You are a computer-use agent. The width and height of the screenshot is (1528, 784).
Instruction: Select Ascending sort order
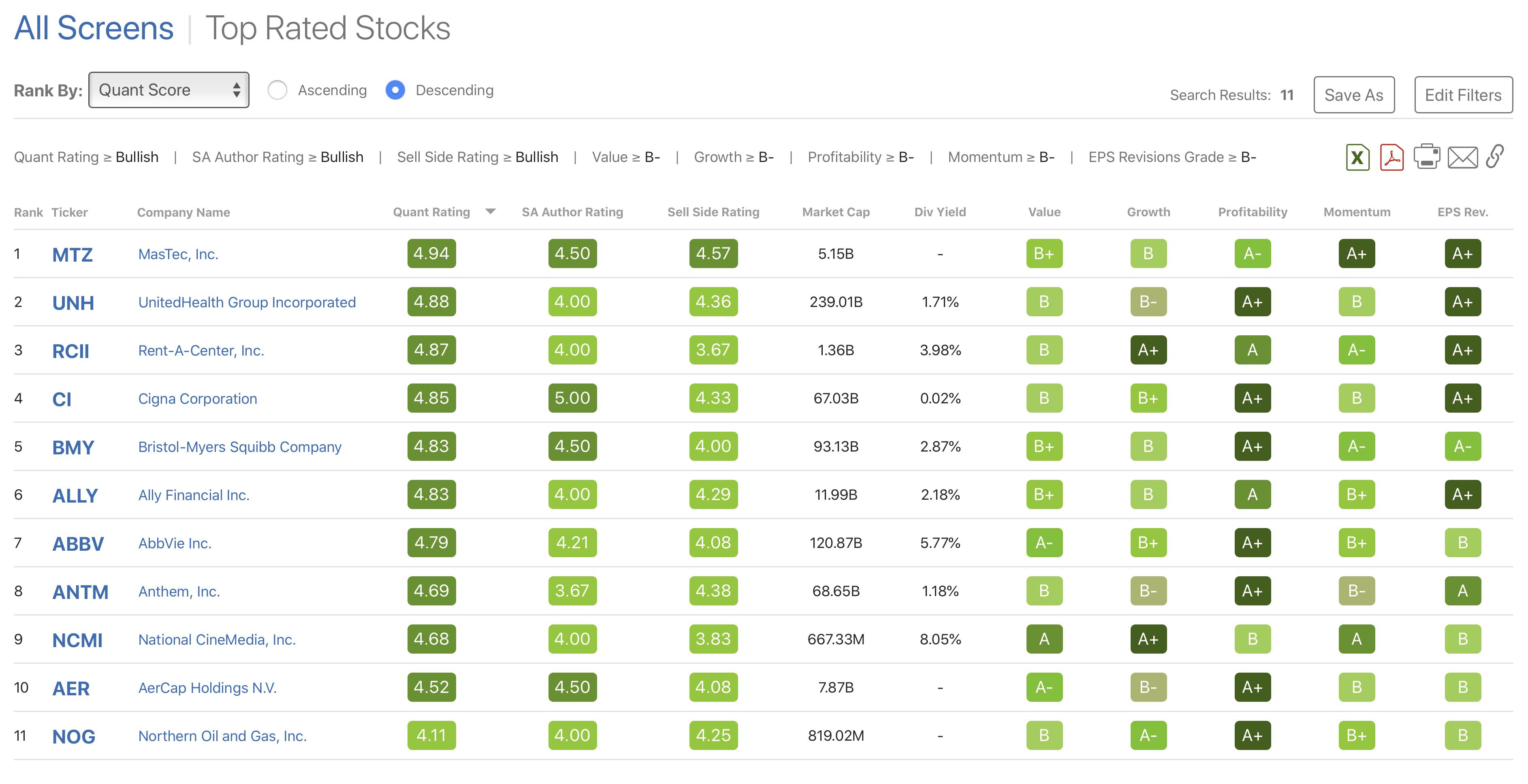point(277,90)
